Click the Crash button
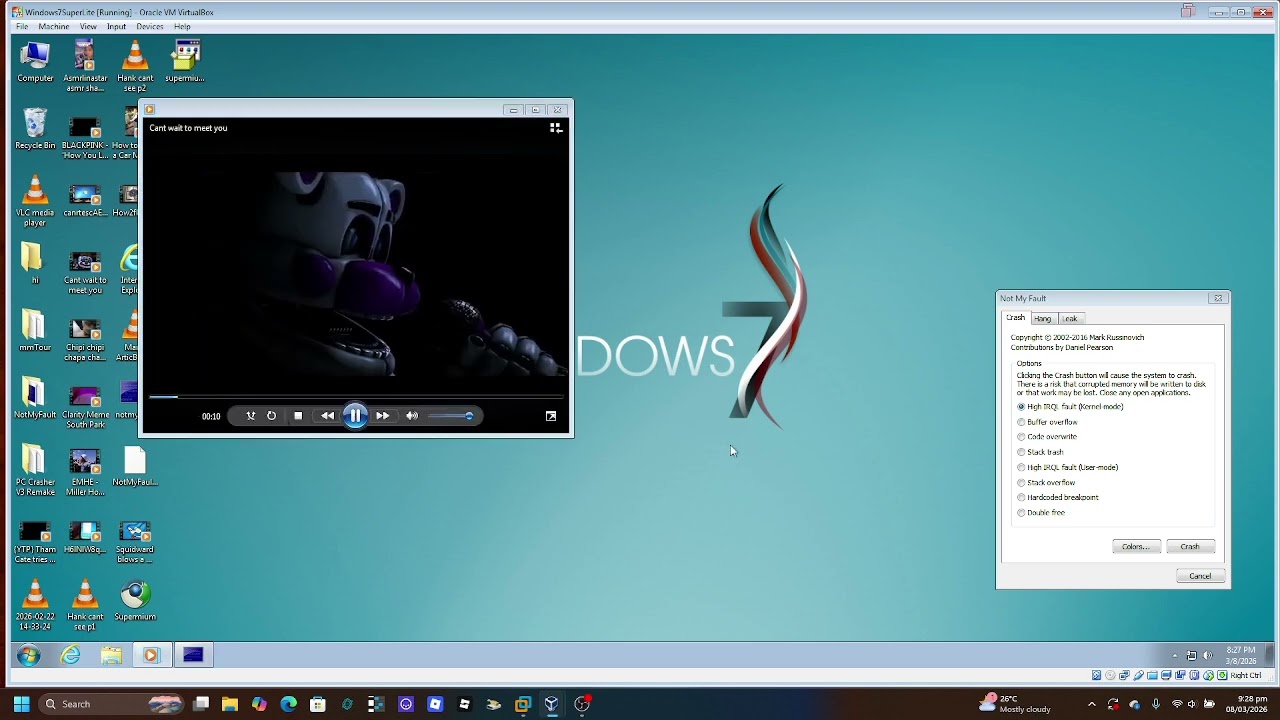This screenshot has width=1280, height=720. (1190, 547)
